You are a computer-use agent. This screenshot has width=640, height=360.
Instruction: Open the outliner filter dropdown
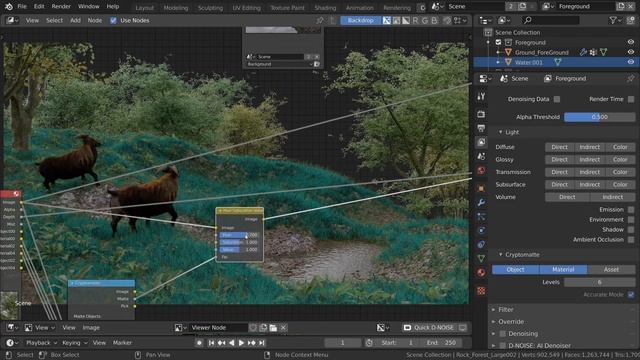coord(616,20)
